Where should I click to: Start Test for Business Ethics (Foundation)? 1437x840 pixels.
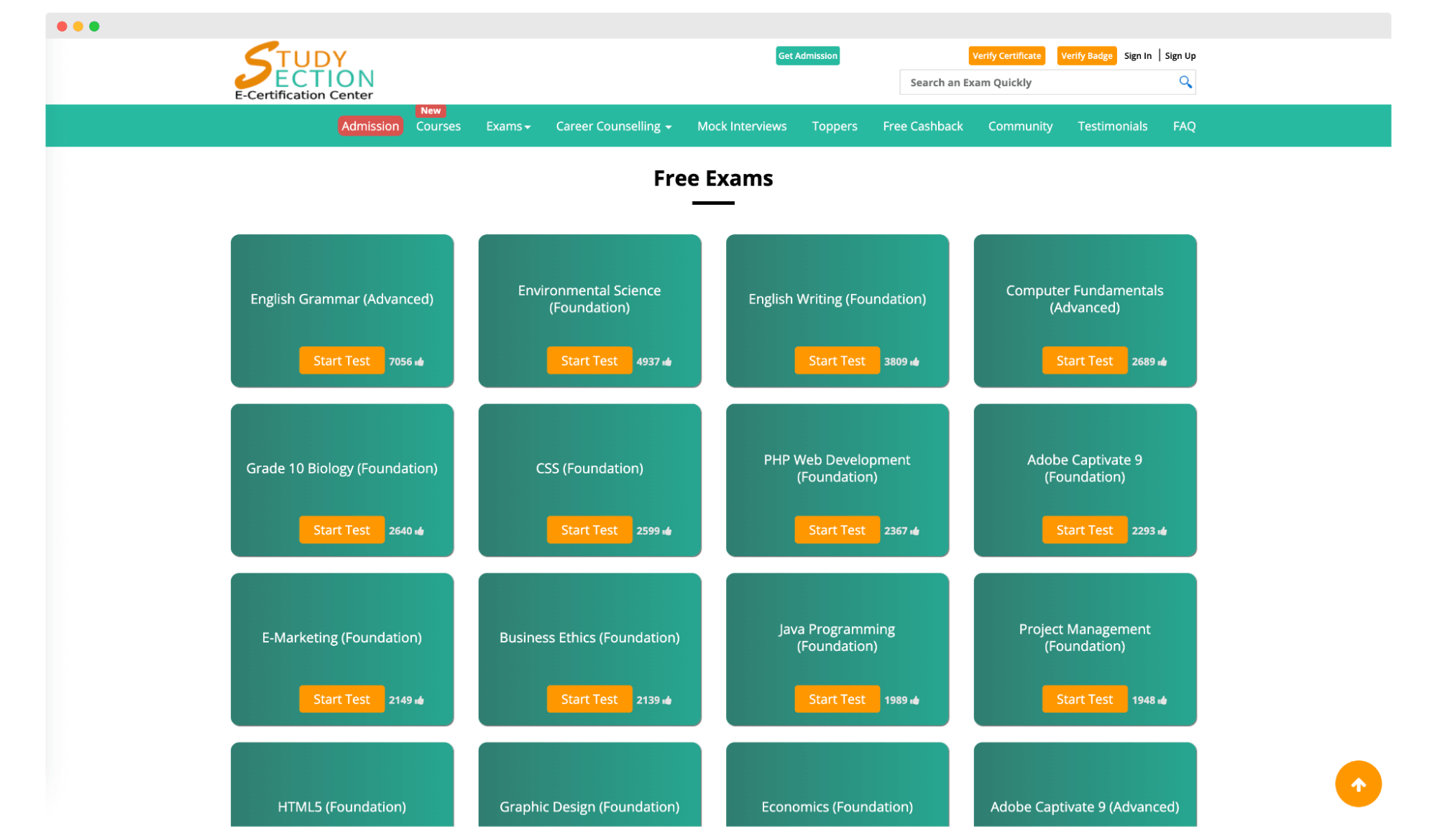[589, 699]
